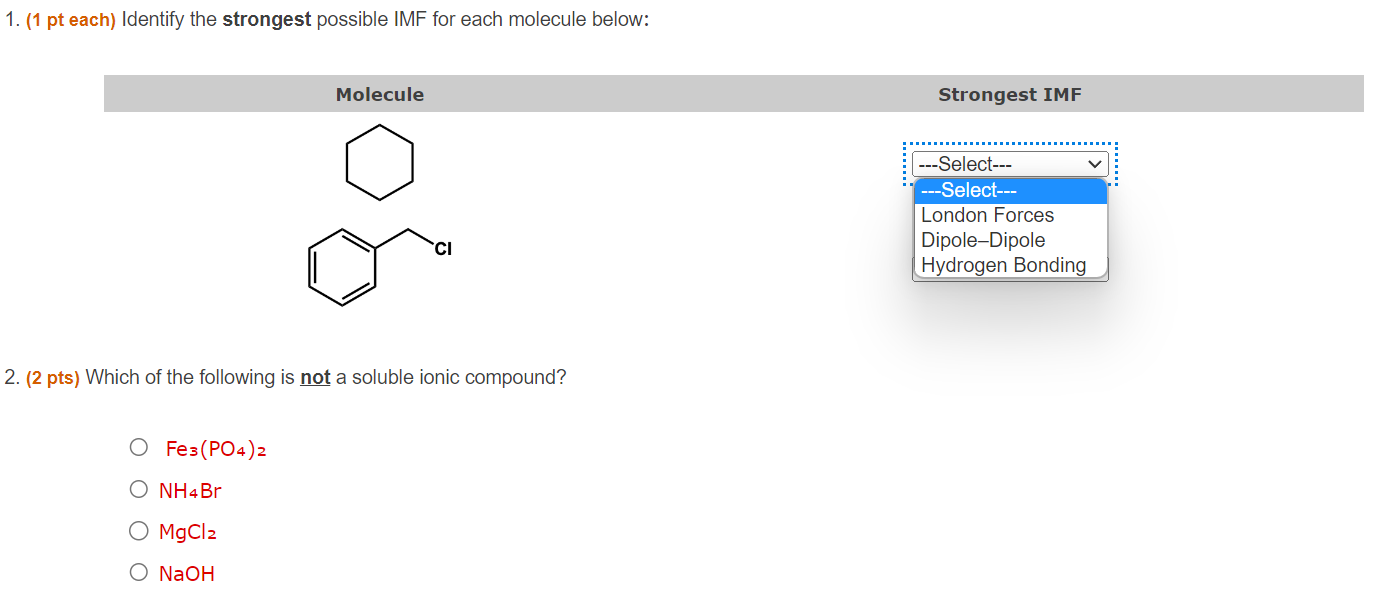Click the benzyl chloride molecule drawing
1374x600 pixels.
(x=343, y=266)
